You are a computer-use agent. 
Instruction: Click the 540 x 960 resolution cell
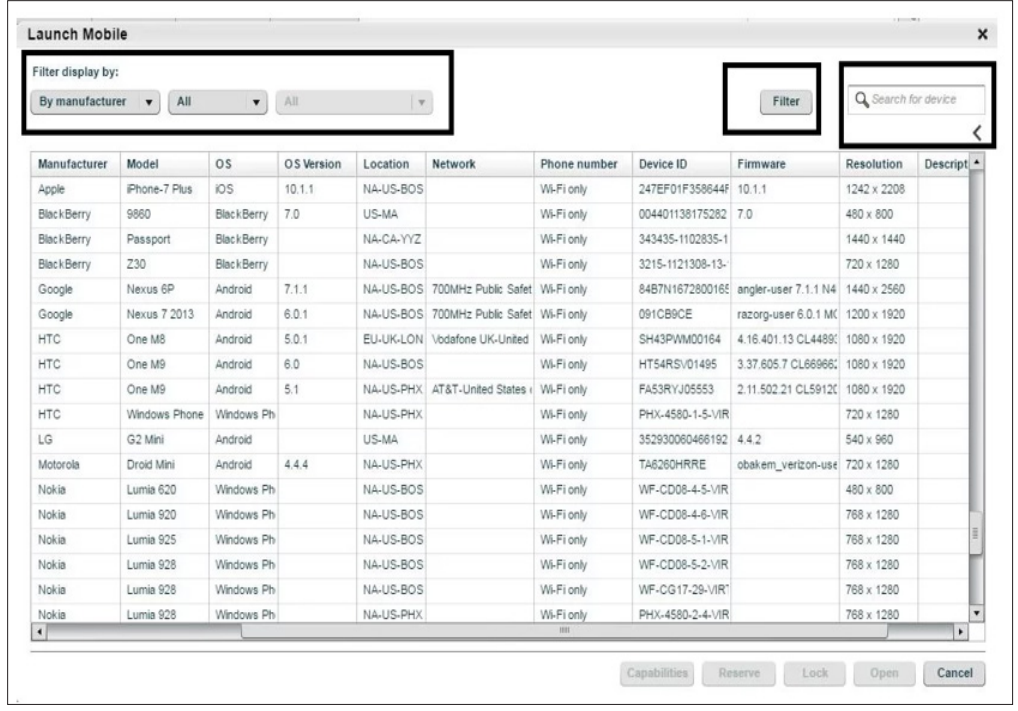pos(878,440)
